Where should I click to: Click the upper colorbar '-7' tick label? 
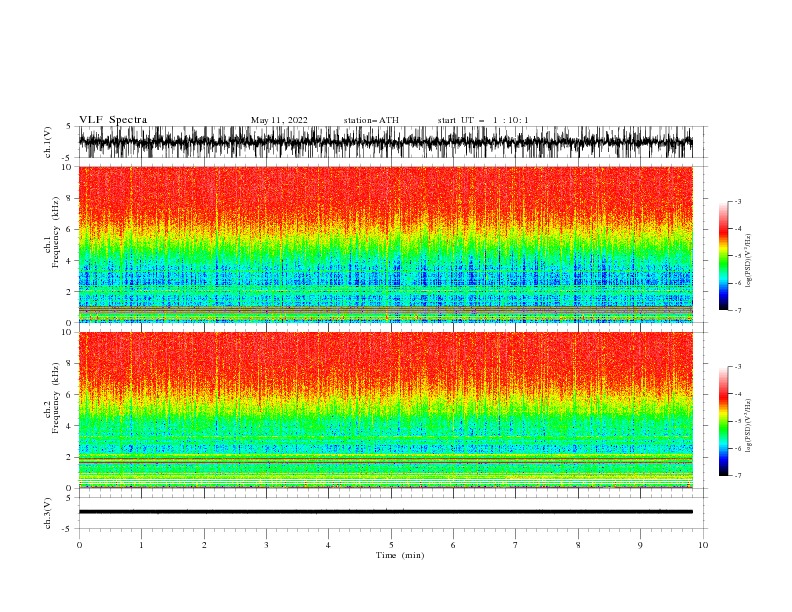coord(738,310)
